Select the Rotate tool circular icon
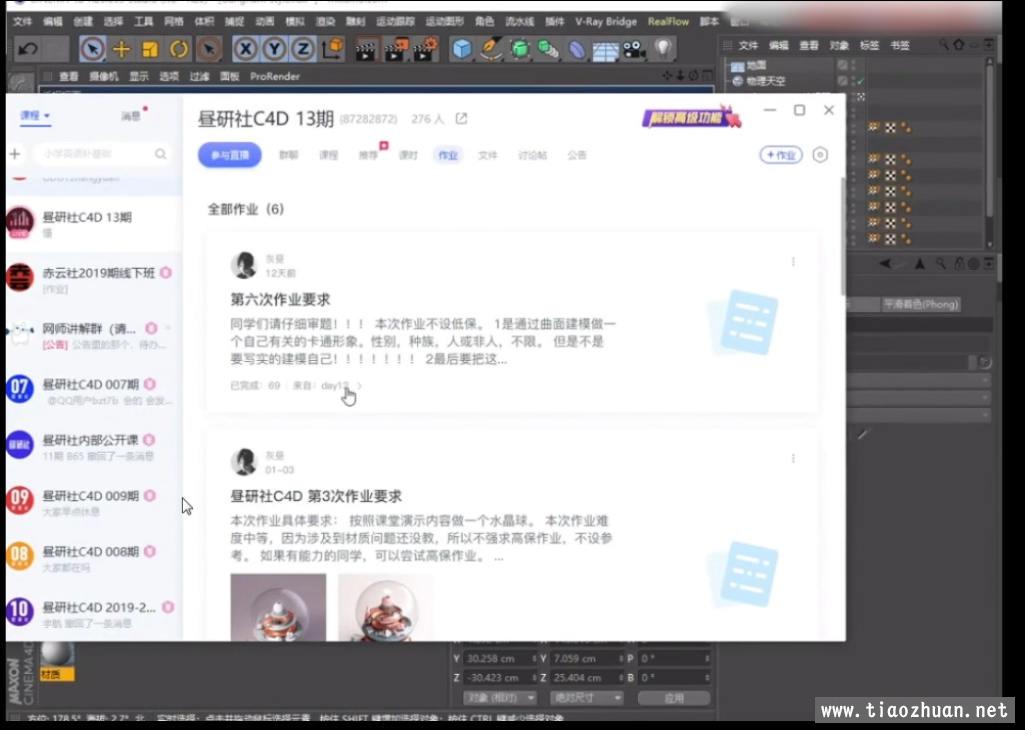The image size is (1025, 730). 178,49
